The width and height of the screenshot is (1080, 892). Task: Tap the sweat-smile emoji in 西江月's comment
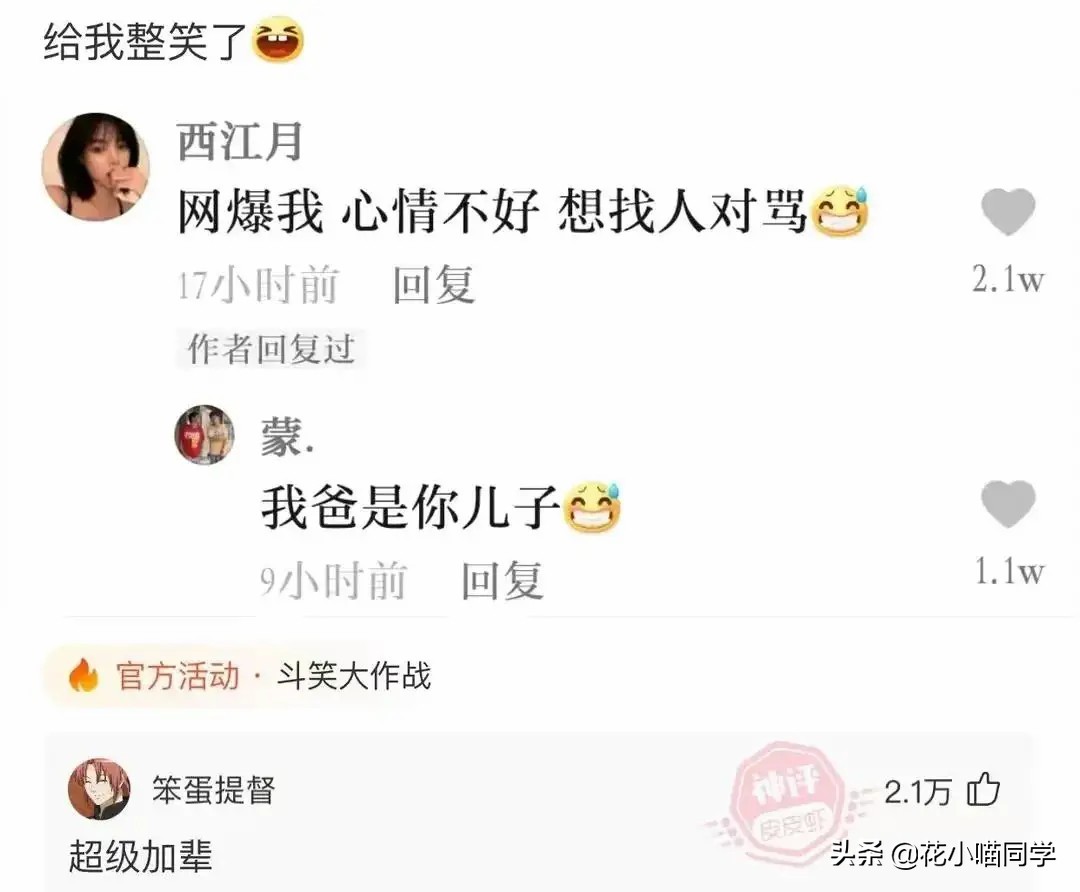tap(841, 211)
